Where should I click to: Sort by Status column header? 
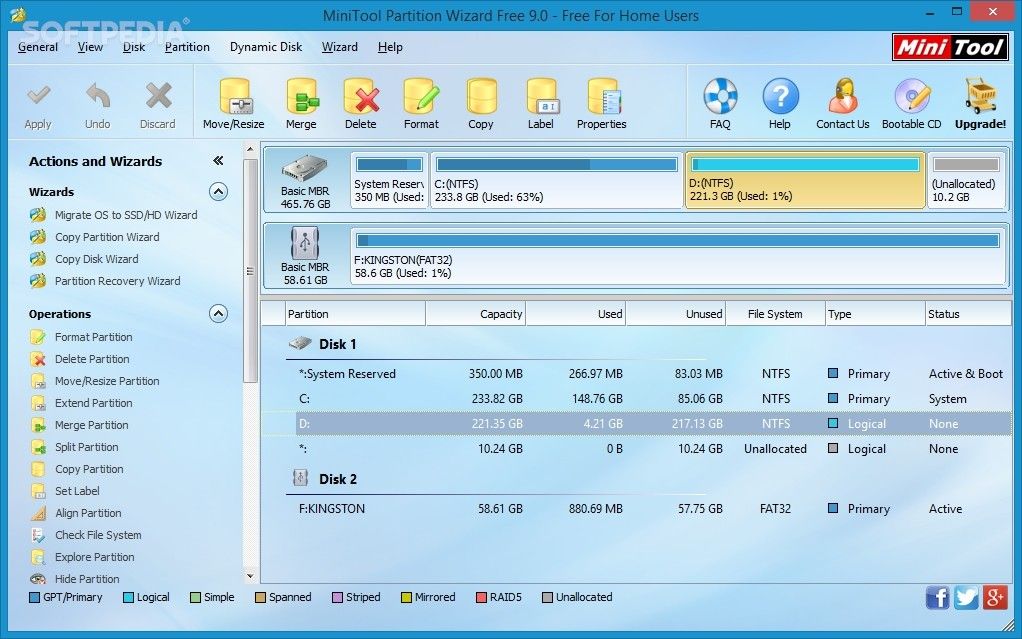click(x=968, y=314)
